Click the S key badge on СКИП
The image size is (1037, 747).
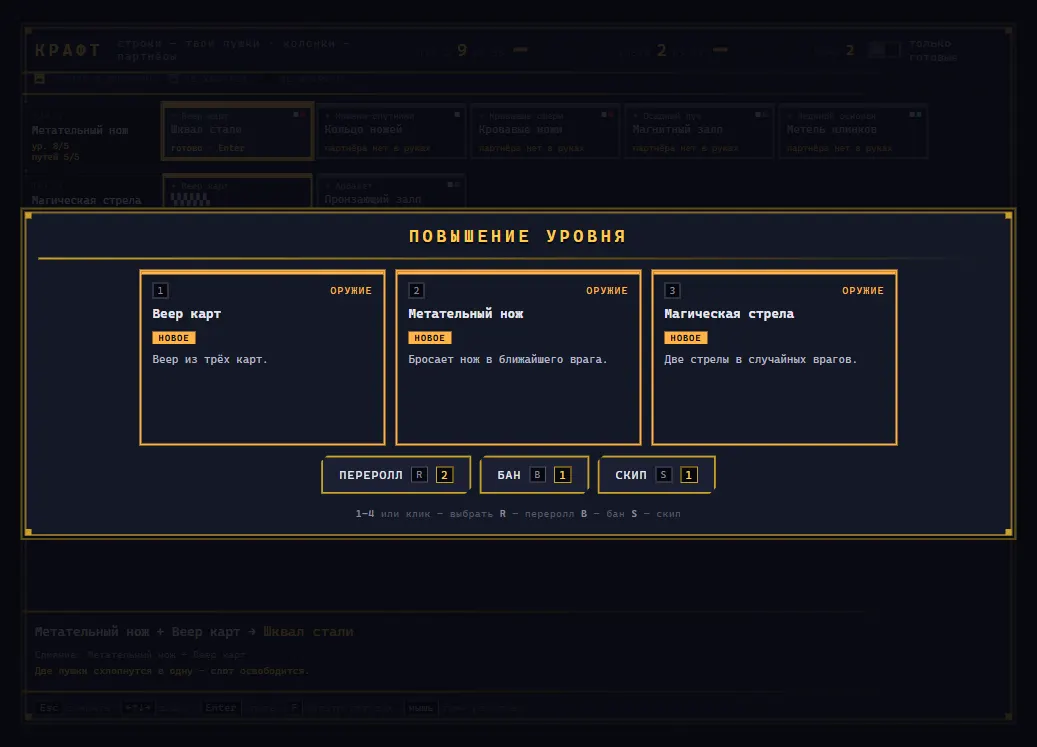(663, 475)
